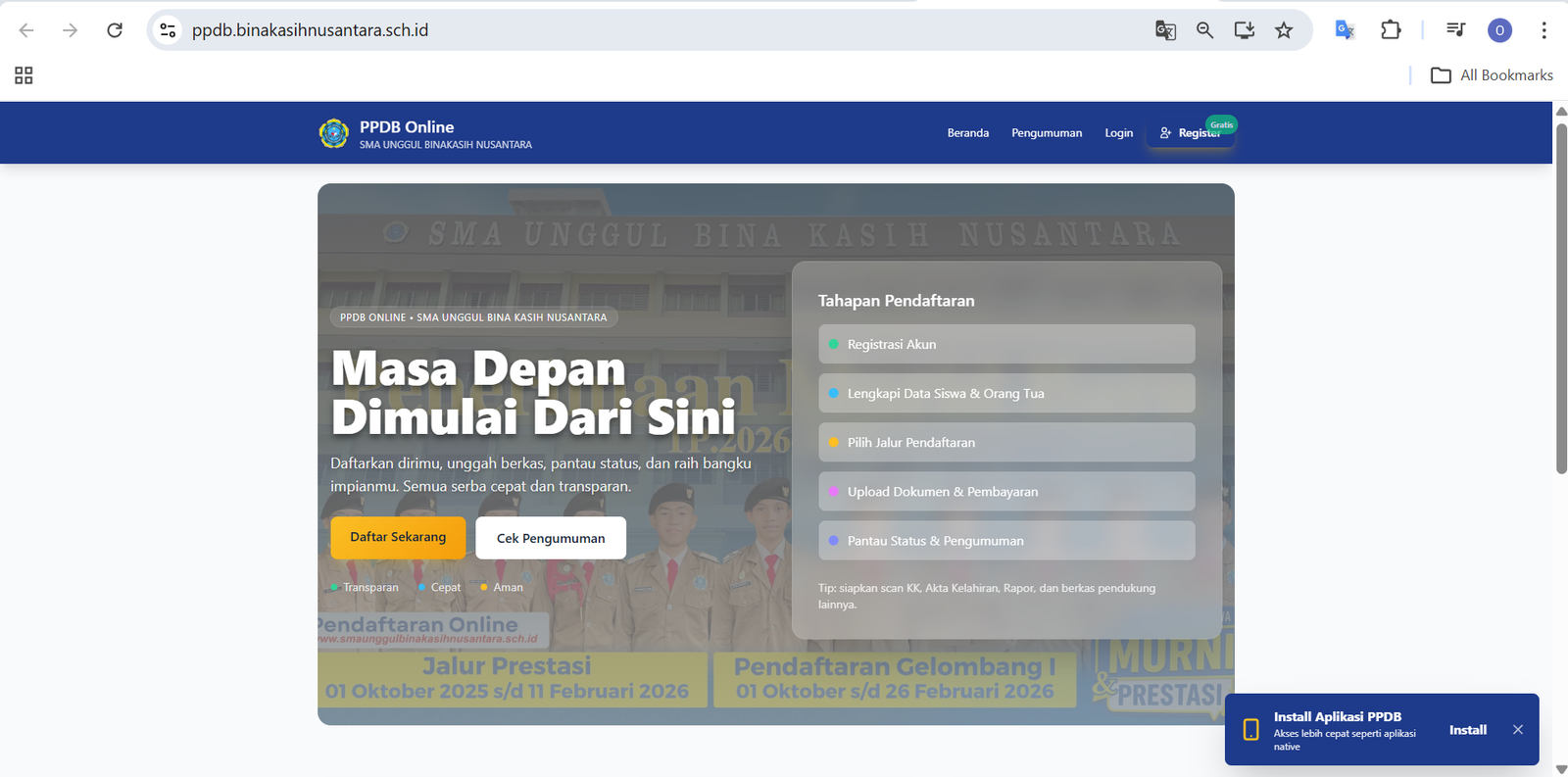Click the browser forward arrow
The width and height of the screenshot is (1568, 777).
pos(70,30)
